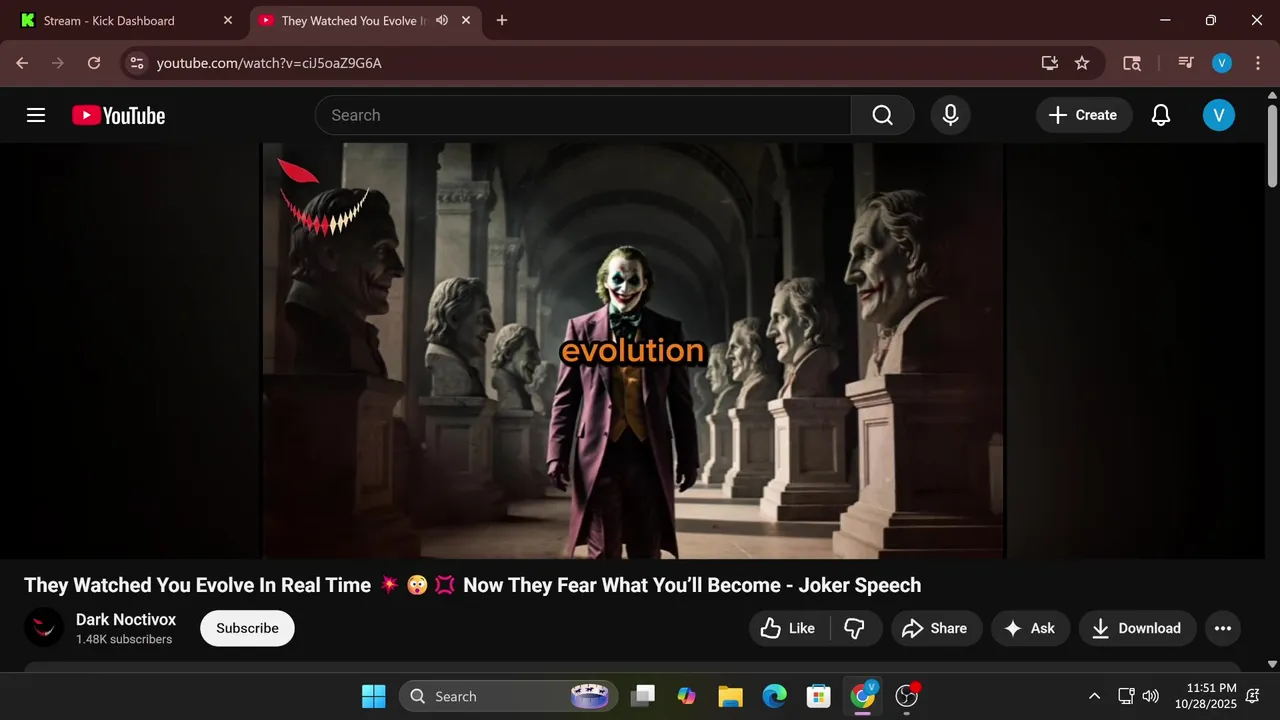Click the page vertical scrollbar thumb
The width and height of the screenshot is (1280, 720).
[x=1272, y=145]
